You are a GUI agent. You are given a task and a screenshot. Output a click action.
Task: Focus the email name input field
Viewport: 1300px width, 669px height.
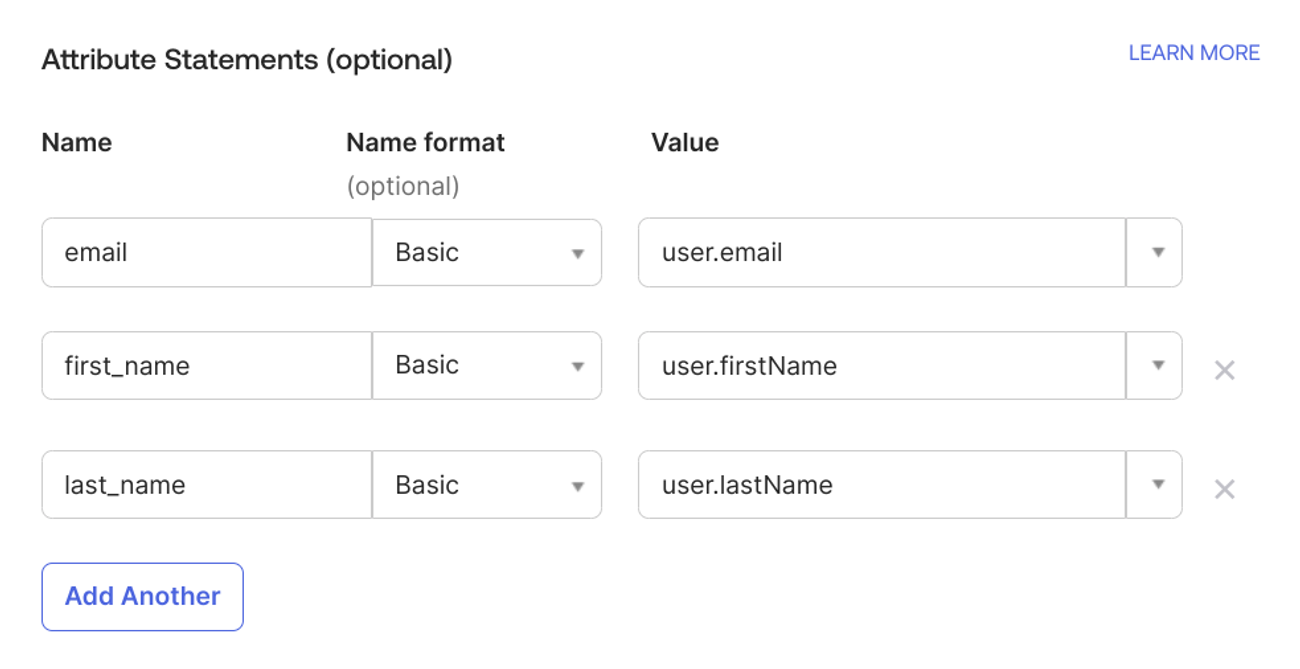click(206, 253)
